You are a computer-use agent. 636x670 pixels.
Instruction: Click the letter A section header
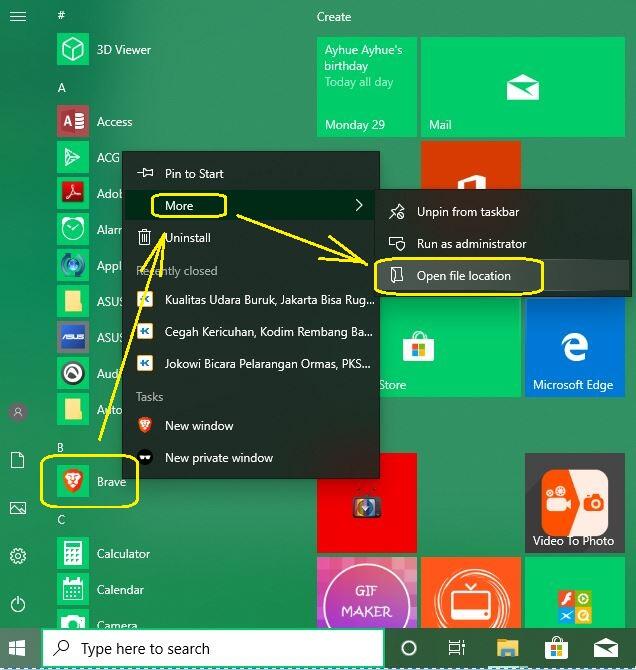62,88
